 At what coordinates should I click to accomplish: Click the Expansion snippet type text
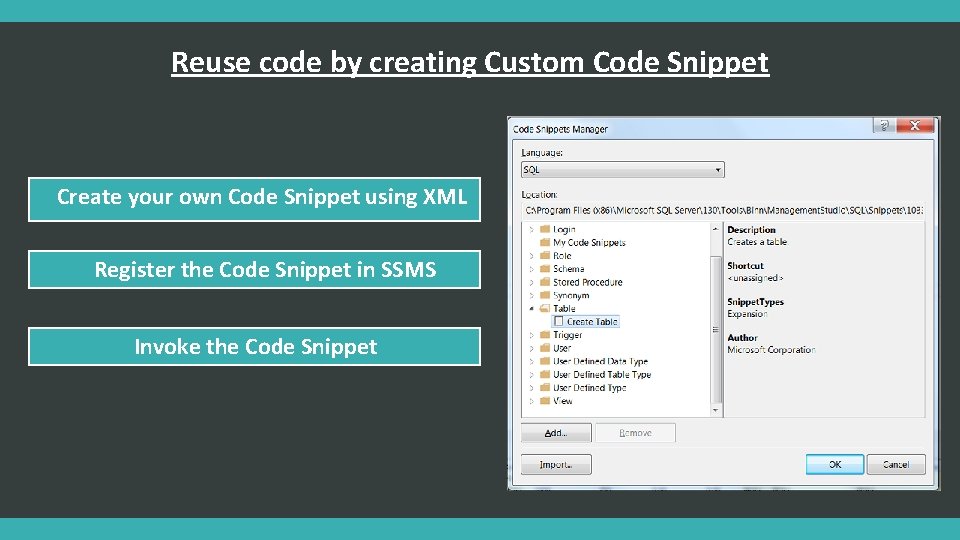(747, 313)
